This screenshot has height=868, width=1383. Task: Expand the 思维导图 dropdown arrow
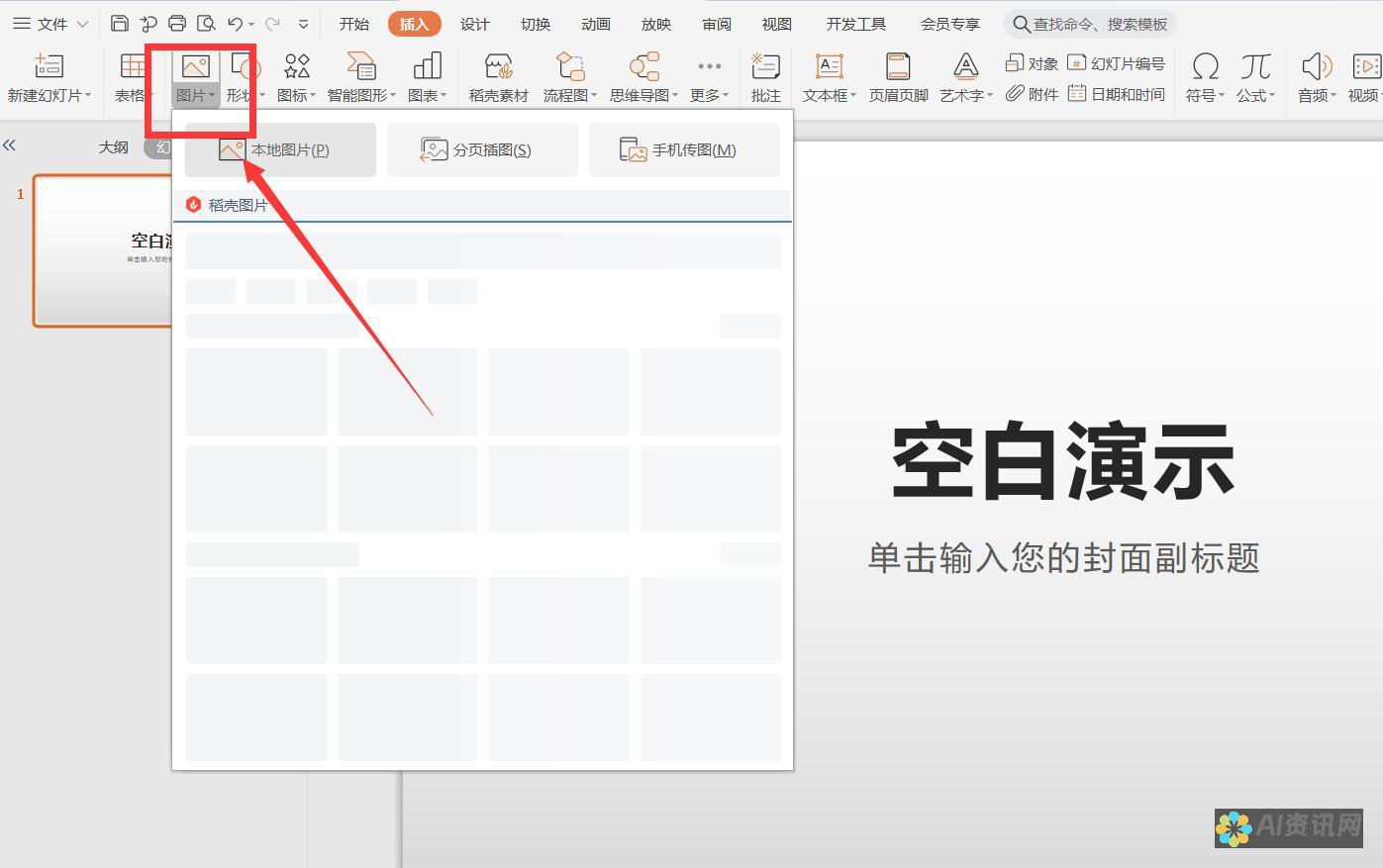(x=675, y=96)
